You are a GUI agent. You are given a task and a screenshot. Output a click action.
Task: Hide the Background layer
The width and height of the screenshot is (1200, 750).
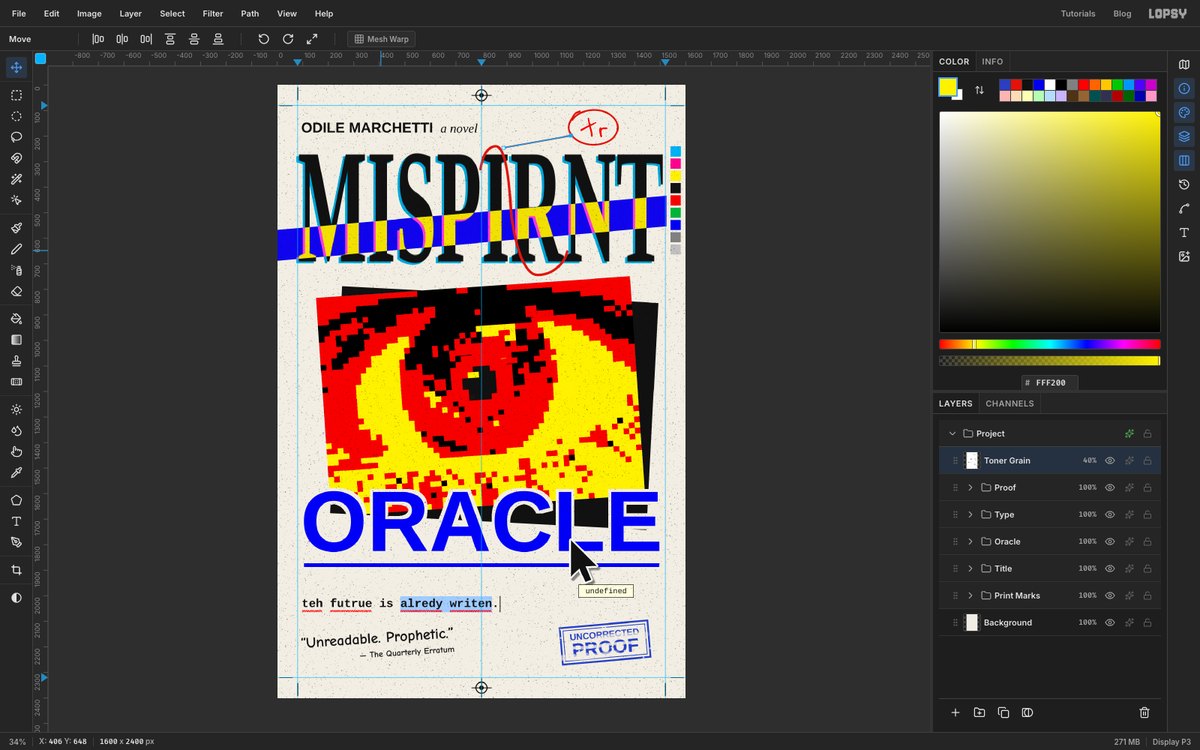click(x=1109, y=623)
